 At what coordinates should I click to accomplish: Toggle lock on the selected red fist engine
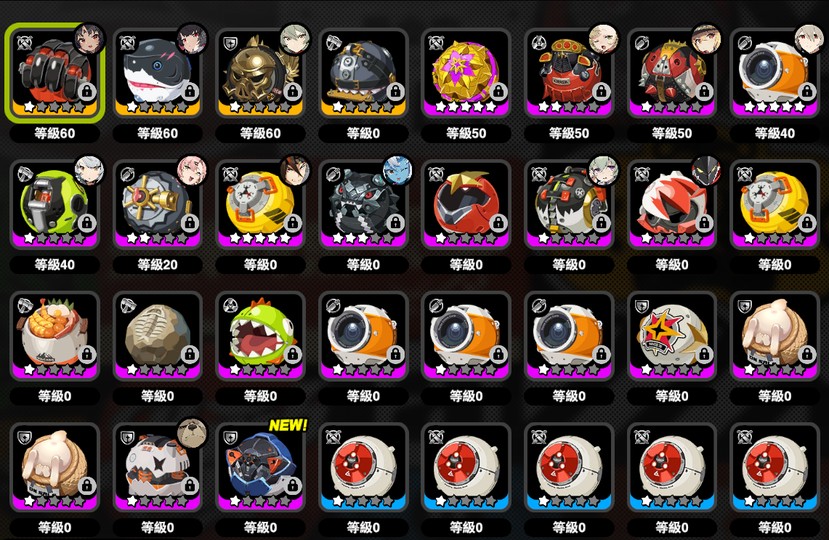(x=87, y=93)
